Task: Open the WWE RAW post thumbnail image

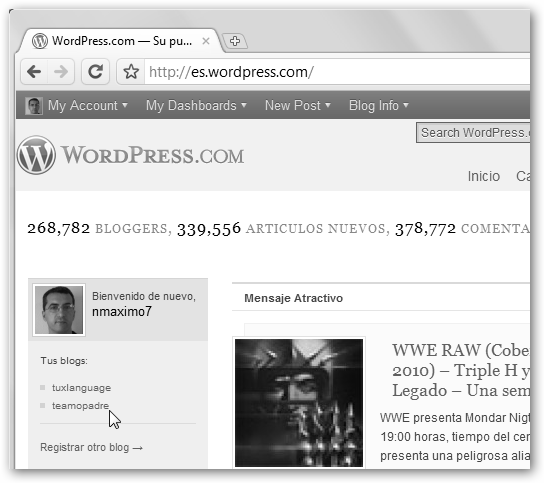Action: coord(299,403)
